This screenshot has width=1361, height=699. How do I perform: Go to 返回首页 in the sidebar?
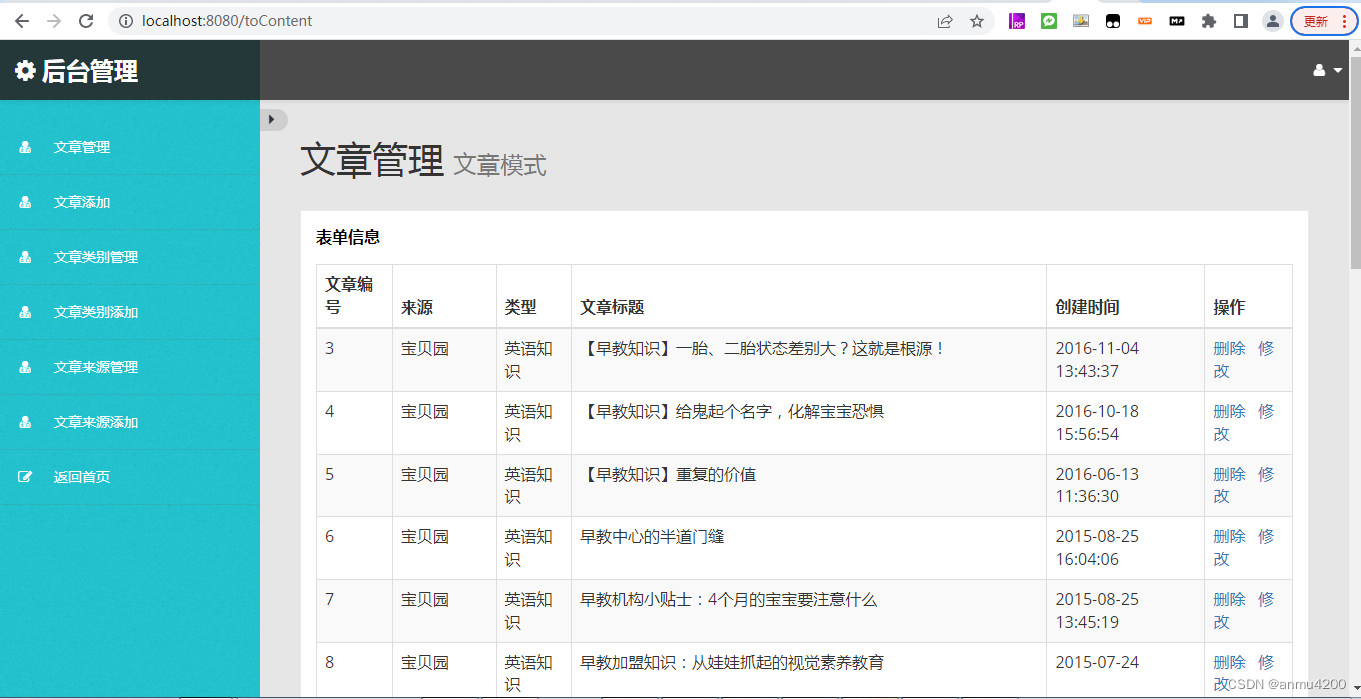click(82, 477)
